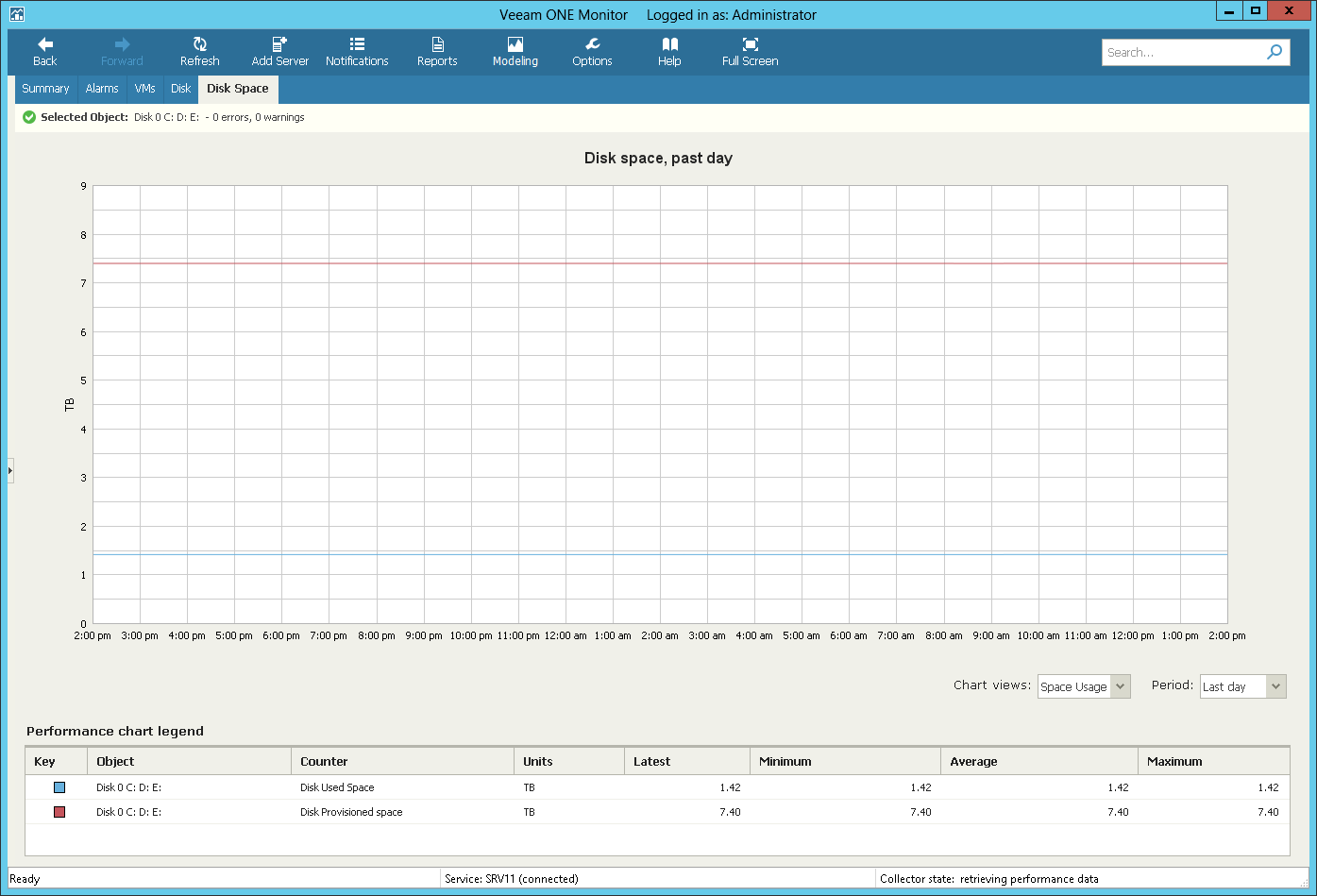Sort legend by Maximum column header
The width and height of the screenshot is (1317, 896).
(1213, 761)
